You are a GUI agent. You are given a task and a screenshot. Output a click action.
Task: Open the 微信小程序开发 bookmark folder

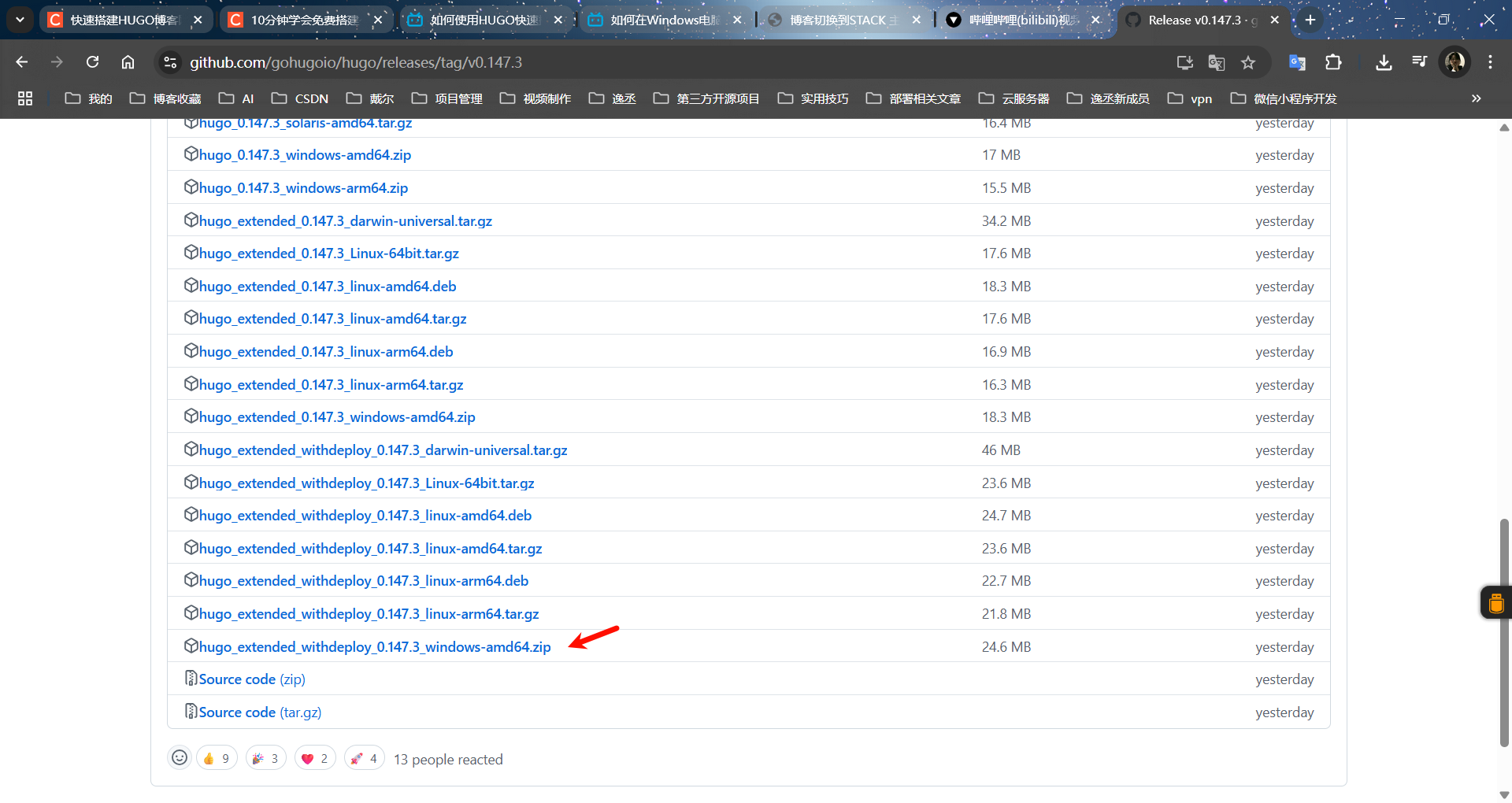click(1284, 98)
